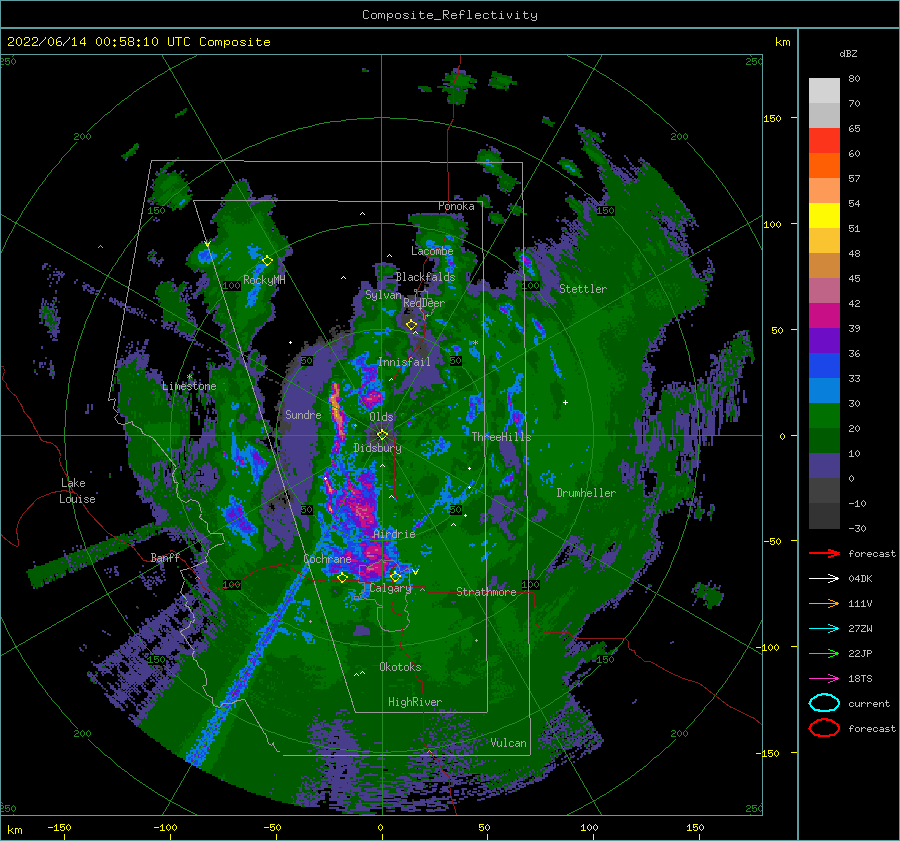Pick the dark orange swatch between 60 and 57

point(824,166)
